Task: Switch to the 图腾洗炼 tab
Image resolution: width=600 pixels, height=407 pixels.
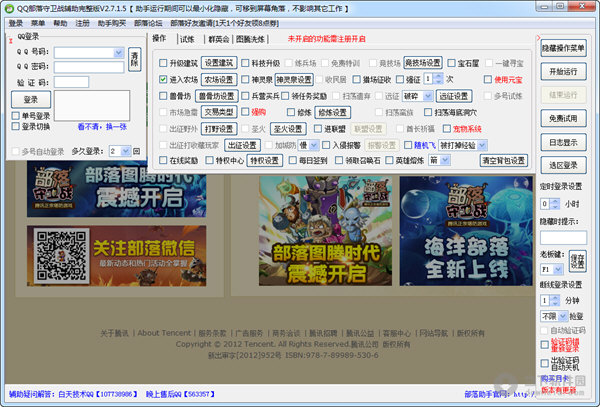Action: point(250,39)
